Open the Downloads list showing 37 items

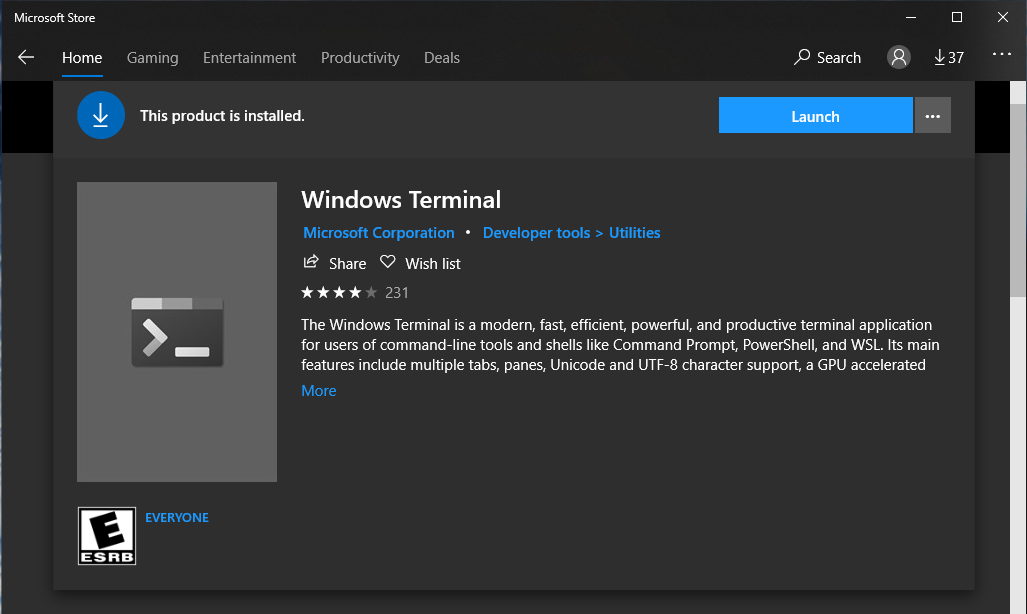click(948, 57)
